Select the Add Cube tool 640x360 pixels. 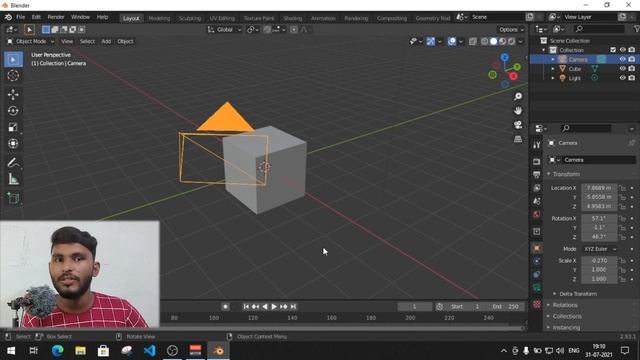(13, 198)
